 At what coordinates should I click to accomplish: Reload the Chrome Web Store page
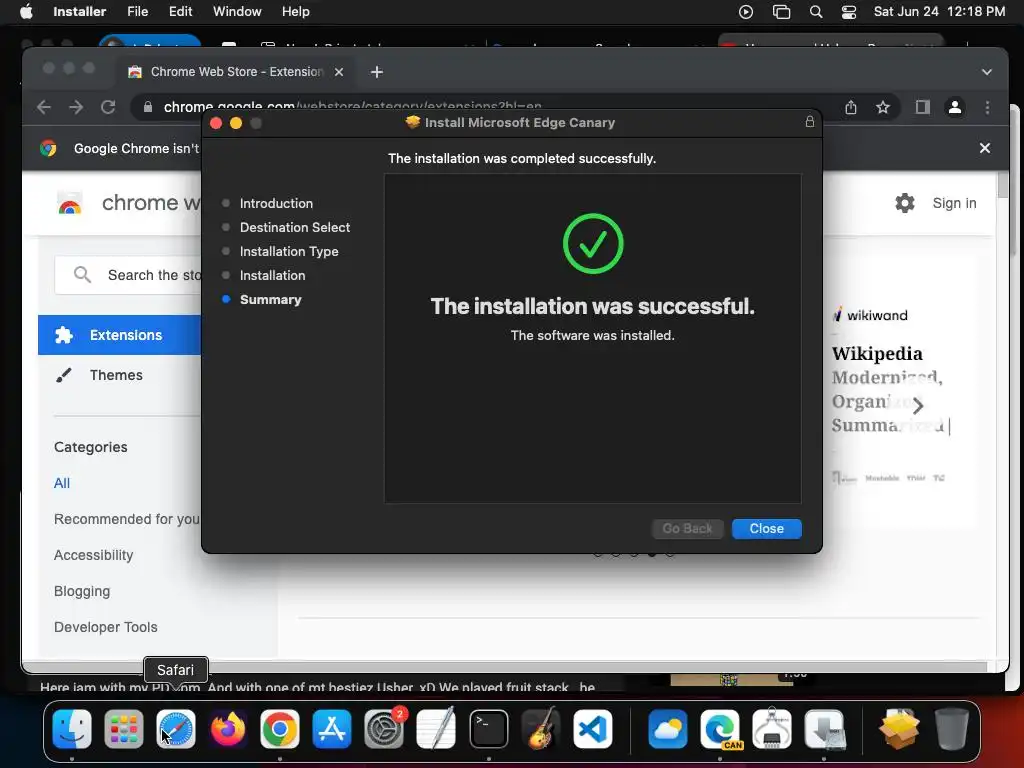(x=108, y=107)
